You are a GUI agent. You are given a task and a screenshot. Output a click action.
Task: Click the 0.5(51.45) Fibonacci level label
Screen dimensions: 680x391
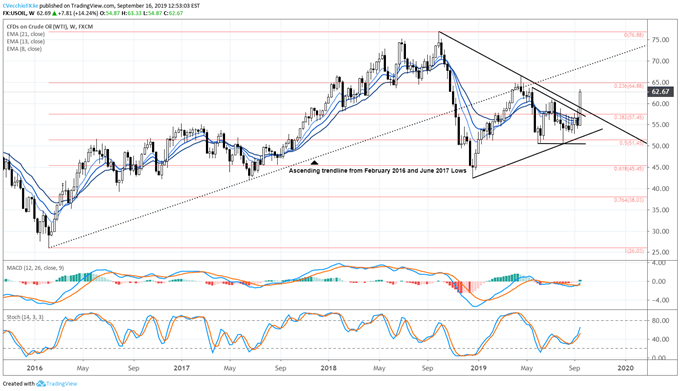(x=631, y=143)
